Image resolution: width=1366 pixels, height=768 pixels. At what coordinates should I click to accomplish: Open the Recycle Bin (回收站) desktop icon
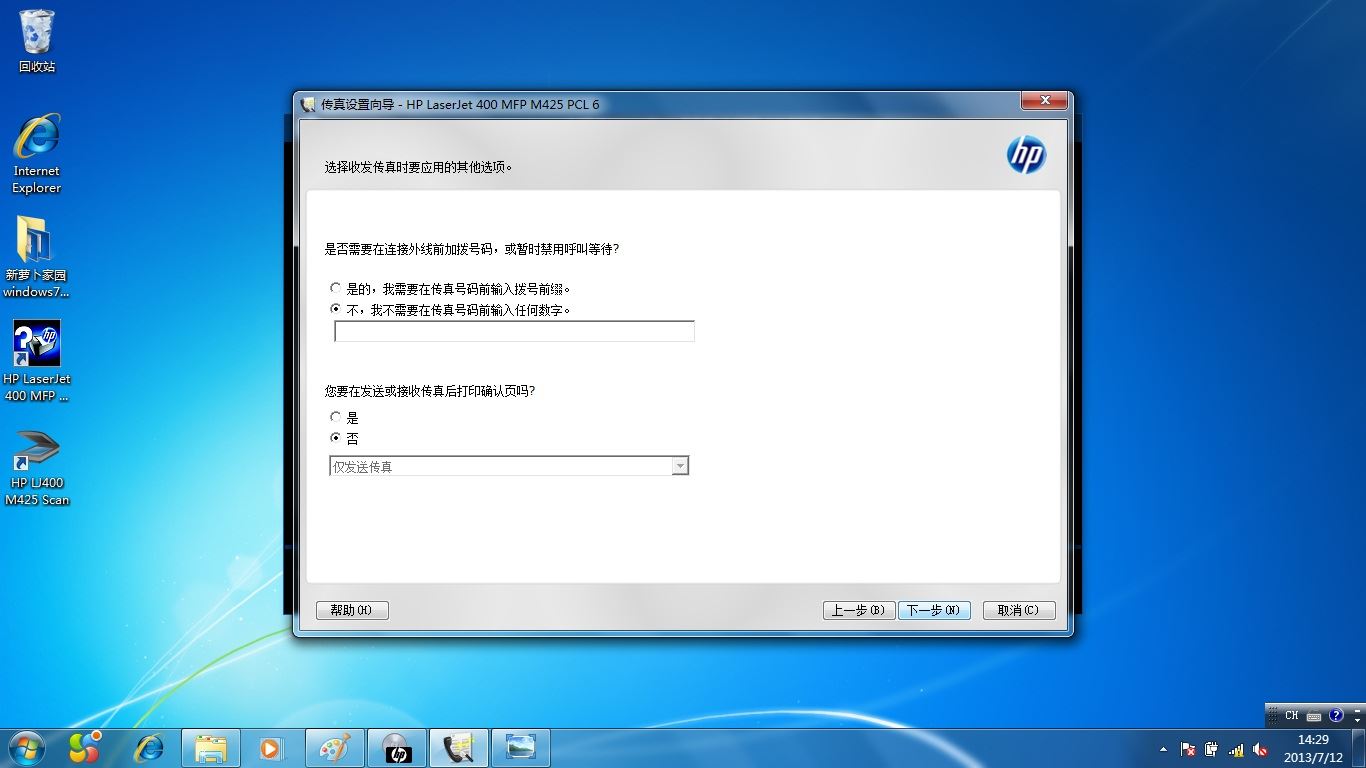tap(37, 42)
